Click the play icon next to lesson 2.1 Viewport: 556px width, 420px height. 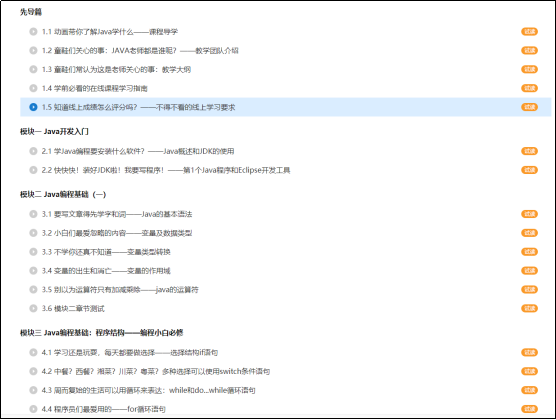tap(33, 151)
